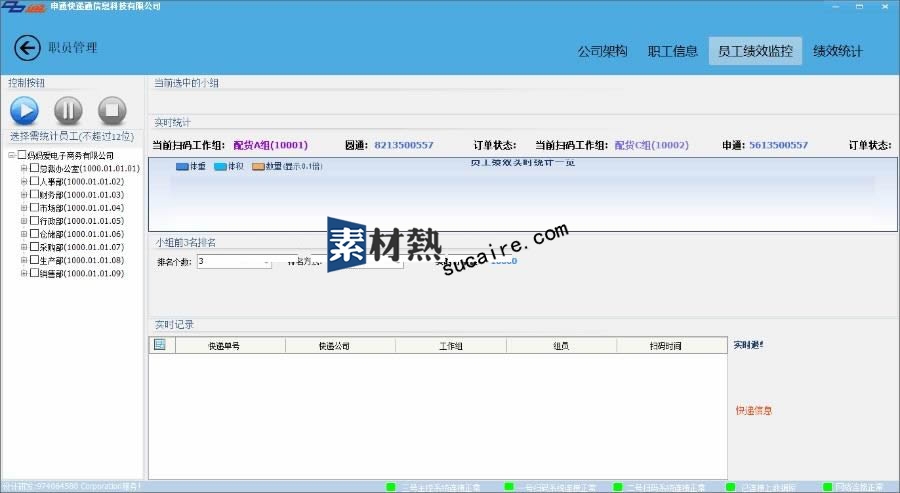Open the 排名个数 dropdown
The image size is (900, 493).
pos(267,262)
